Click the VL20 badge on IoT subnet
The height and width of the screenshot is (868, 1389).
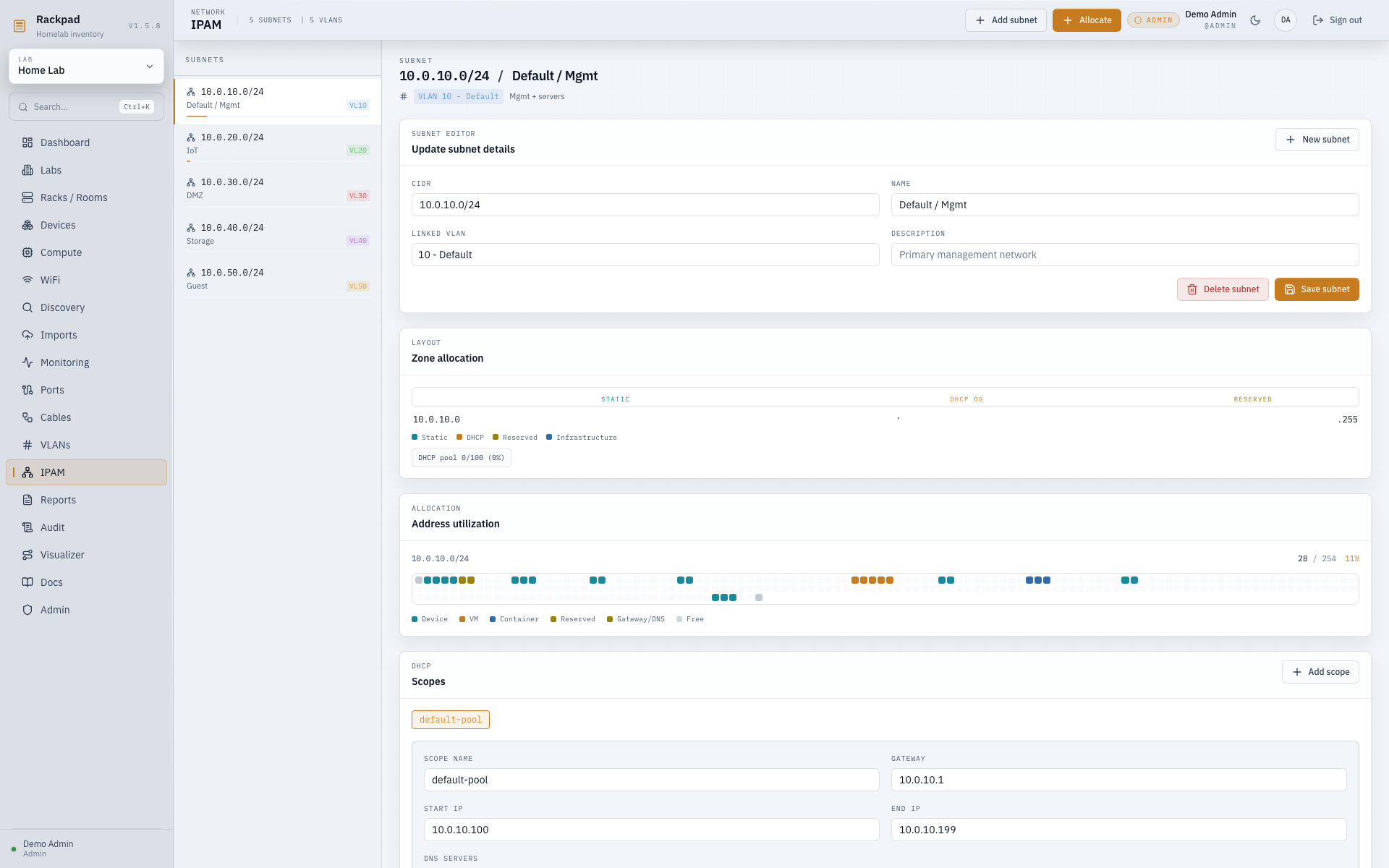pyautogui.click(x=358, y=150)
